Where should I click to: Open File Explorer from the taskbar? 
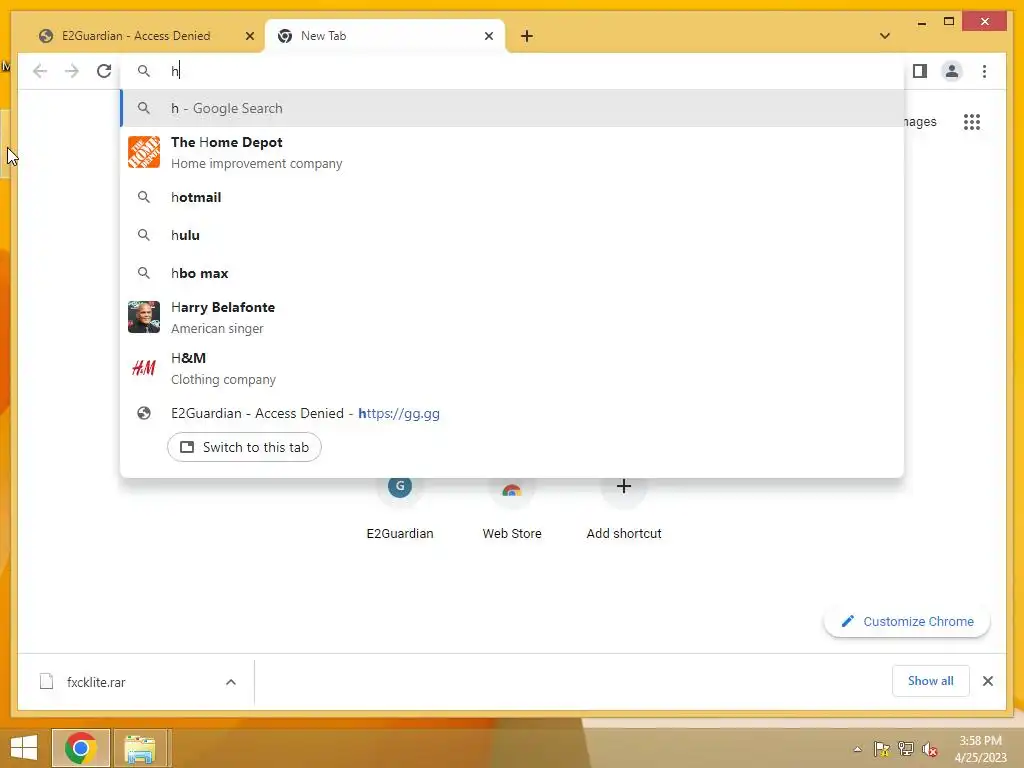[x=140, y=748]
